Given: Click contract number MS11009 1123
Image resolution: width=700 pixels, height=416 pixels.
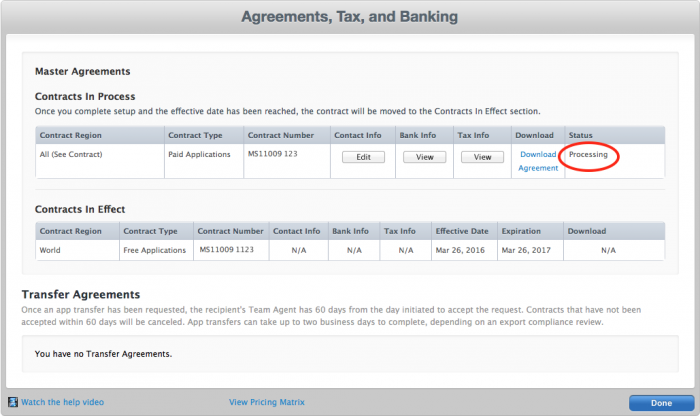Looking at the screenshot, I should coord(231,250).
